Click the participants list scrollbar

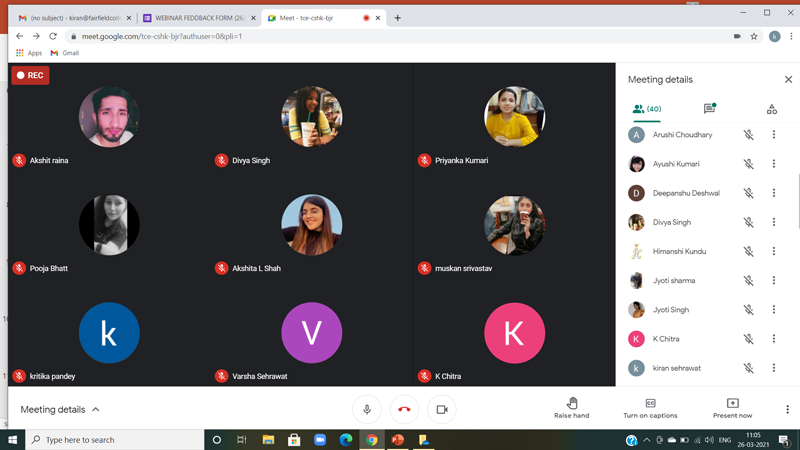[797, 202]
